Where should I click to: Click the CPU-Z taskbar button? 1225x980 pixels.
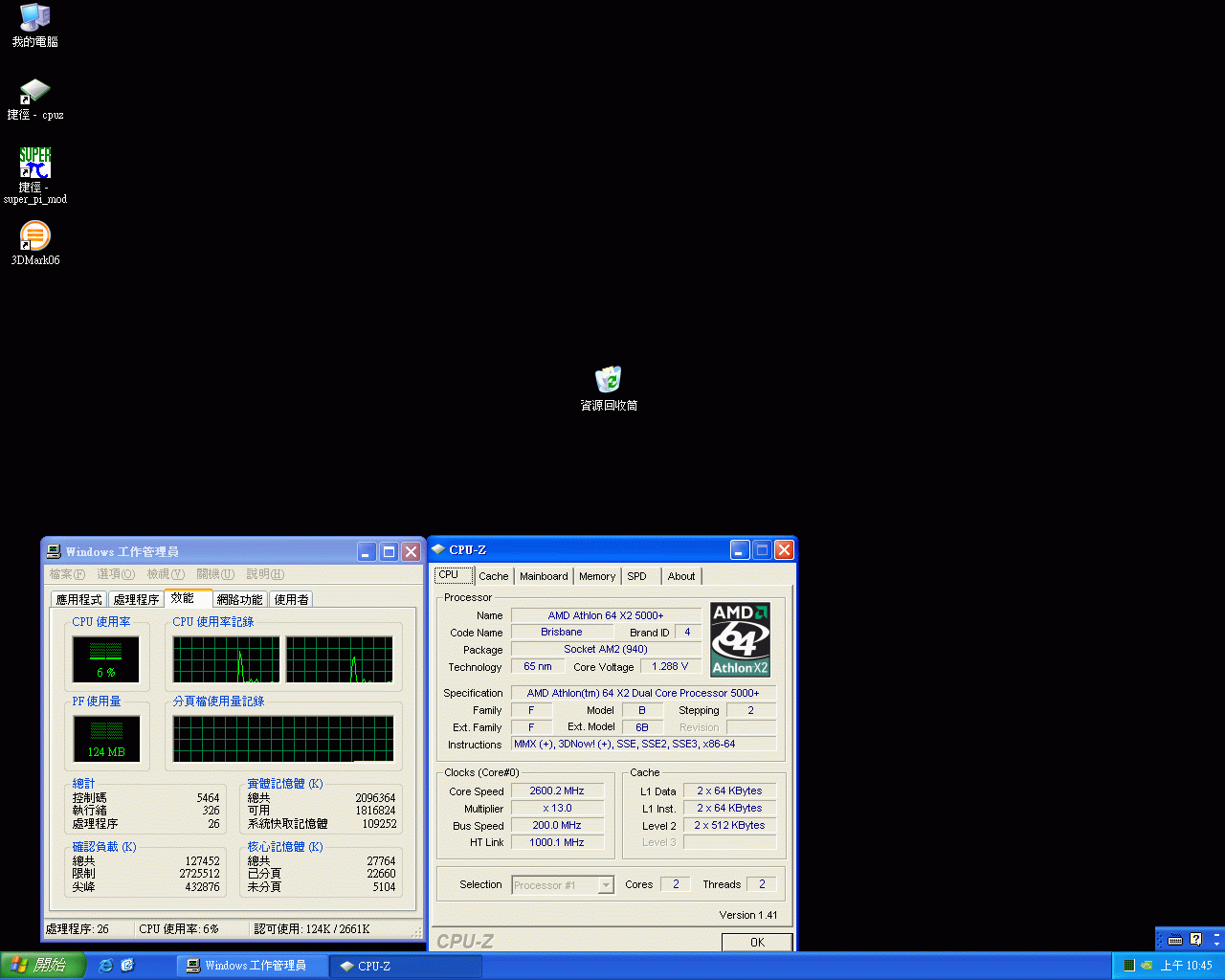(405, 966)
